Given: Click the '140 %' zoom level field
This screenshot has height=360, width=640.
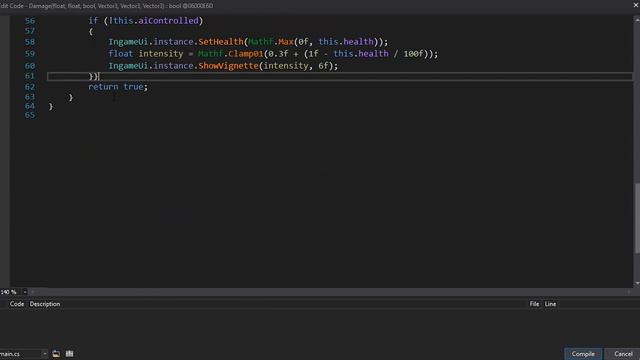Looking at the screenshot, I should (9, 292).
